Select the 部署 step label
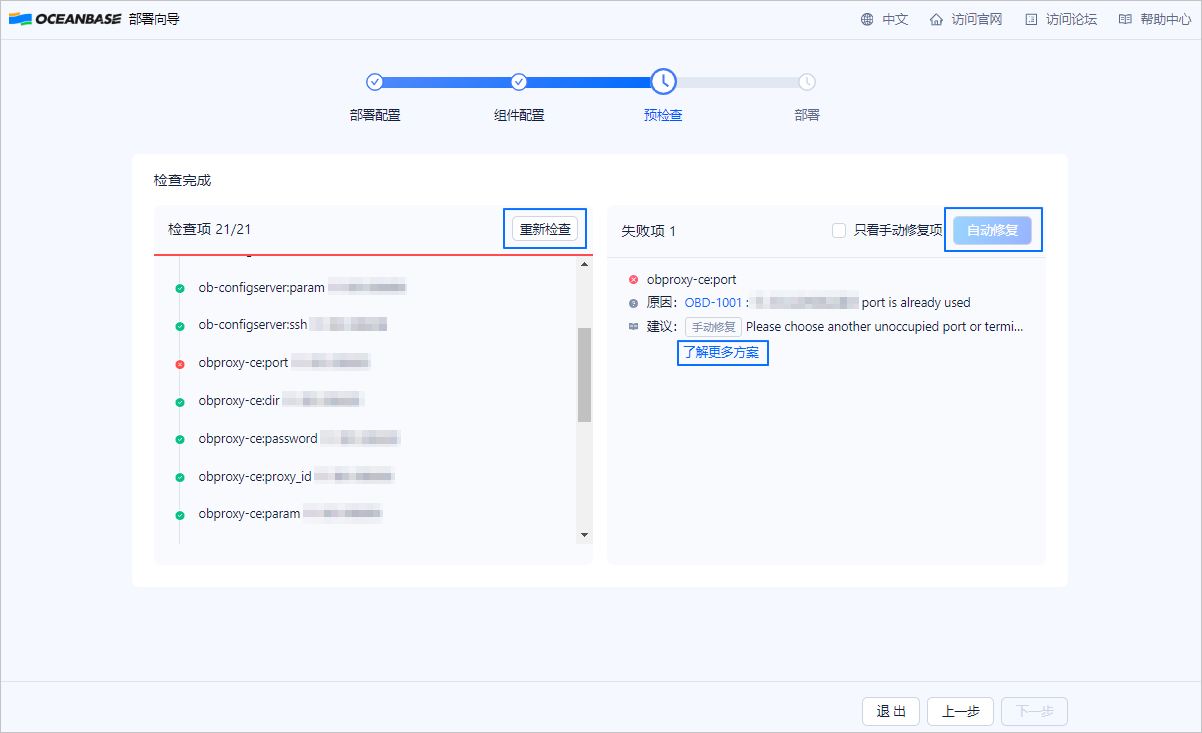 click(x=807, y=115)
